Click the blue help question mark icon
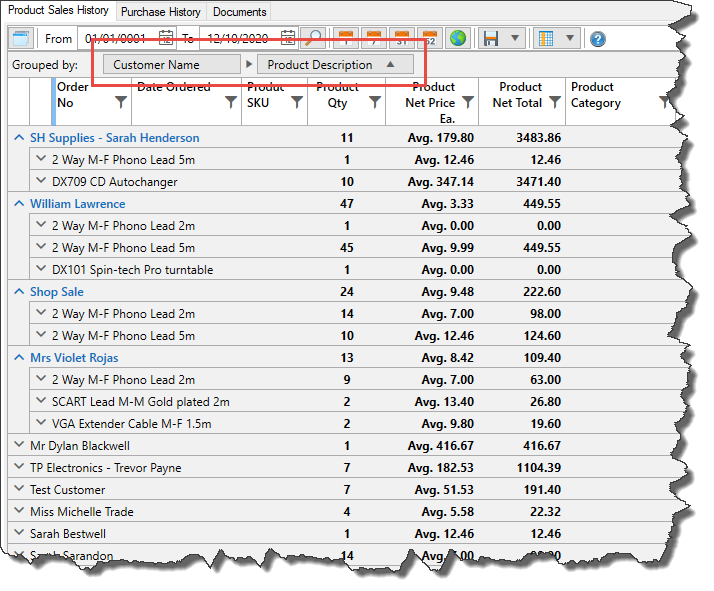The width and height of the screenshot is (714, 591). click(598, 39)
